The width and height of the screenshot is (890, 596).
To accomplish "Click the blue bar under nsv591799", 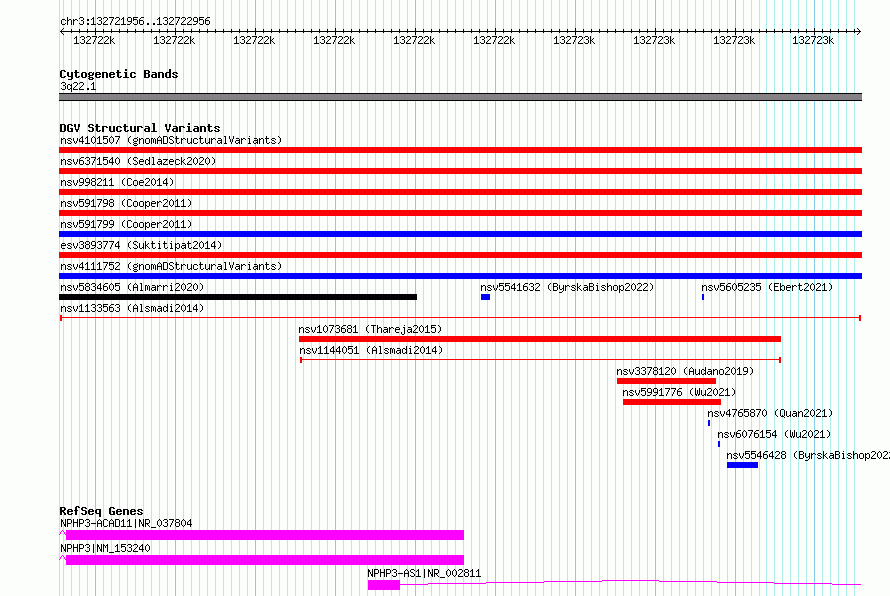I will [x=460, y=234].
